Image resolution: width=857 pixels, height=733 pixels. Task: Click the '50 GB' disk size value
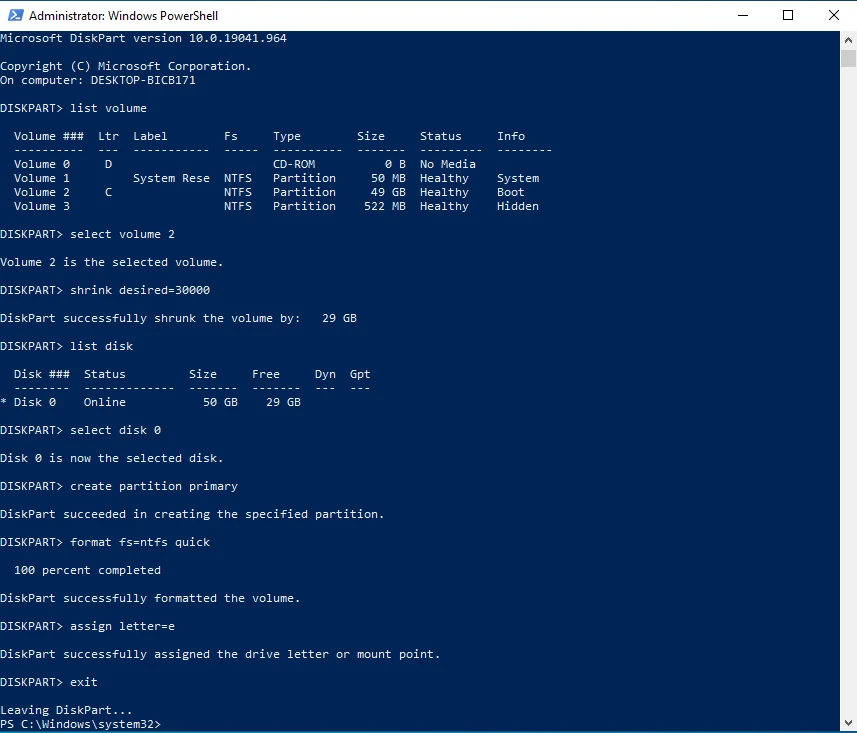220,402
